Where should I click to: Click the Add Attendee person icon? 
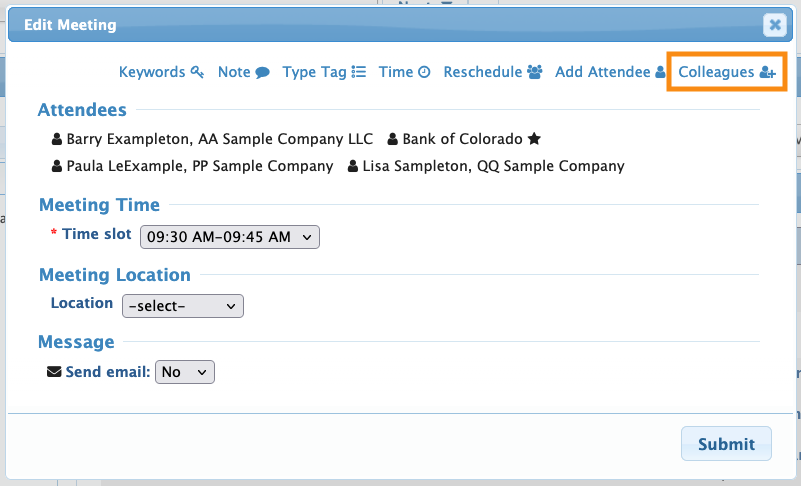[660, 72]
